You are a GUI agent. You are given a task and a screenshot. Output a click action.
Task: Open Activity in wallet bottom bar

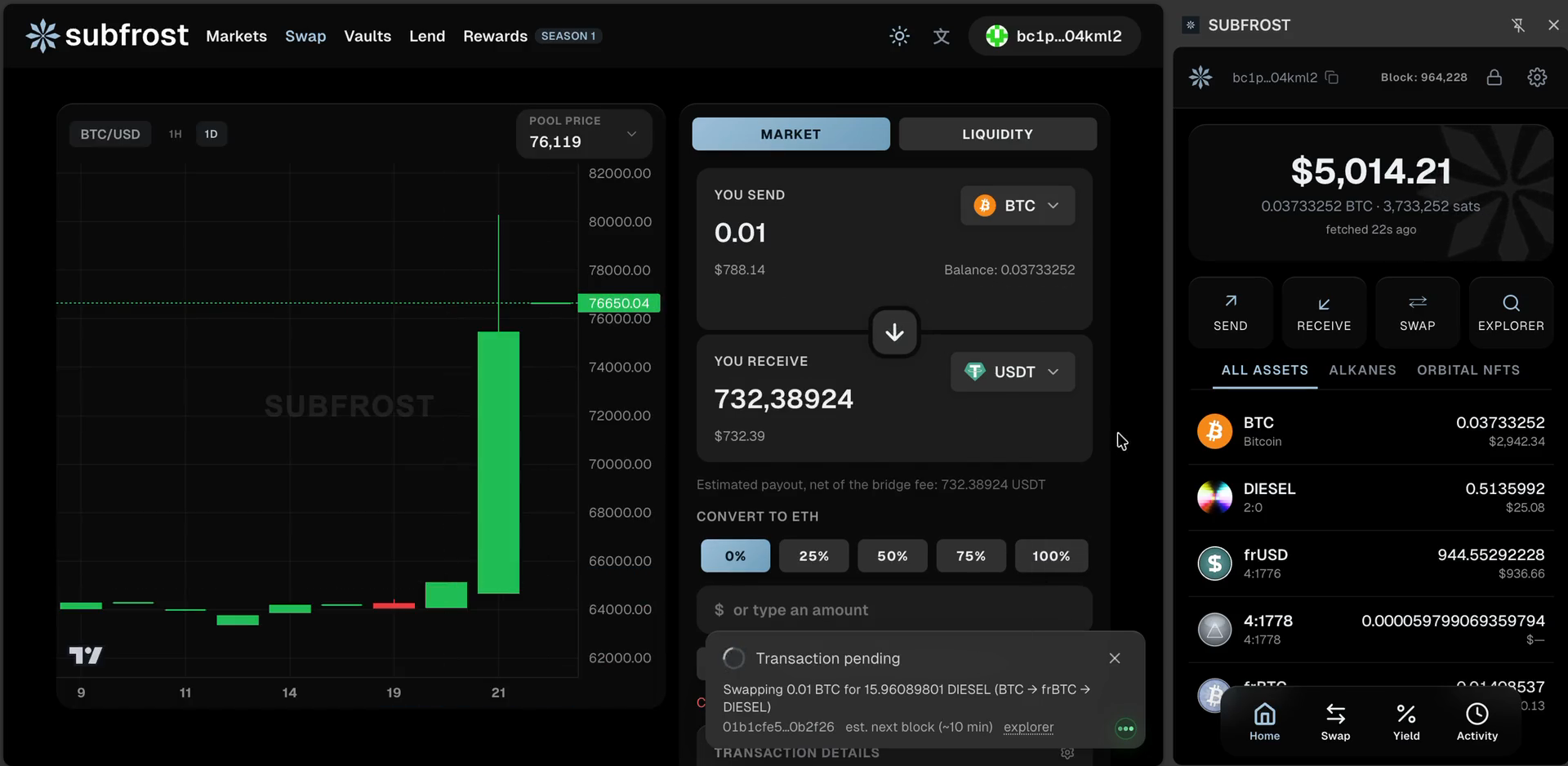pyautogui.click(x=1477, y=722)
